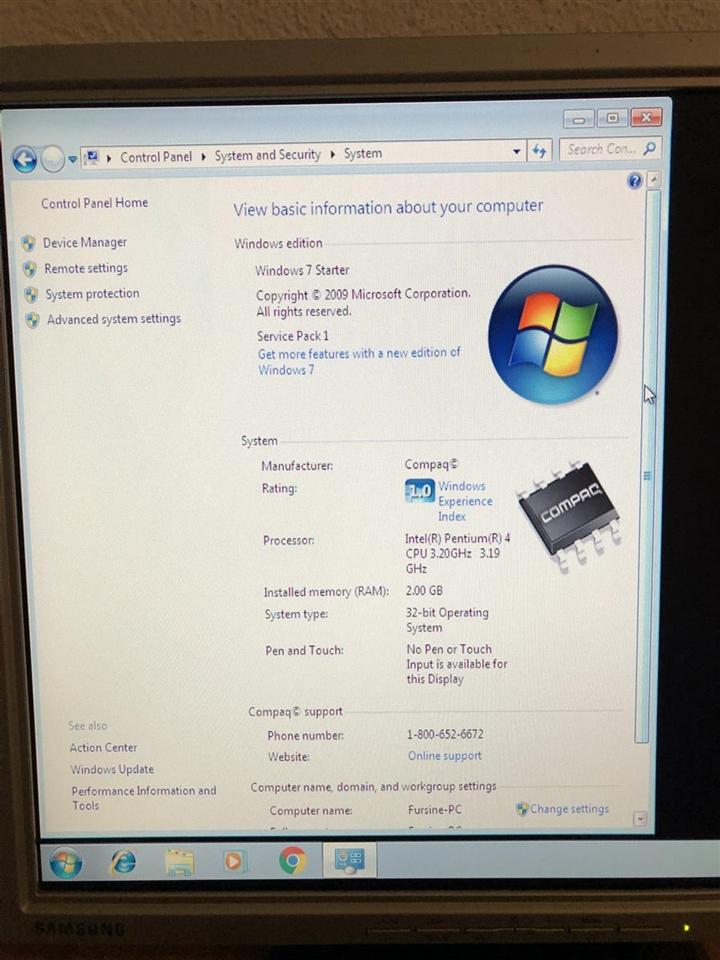
Task: Open Performance Information and Tools link
Action: (144, 798)
